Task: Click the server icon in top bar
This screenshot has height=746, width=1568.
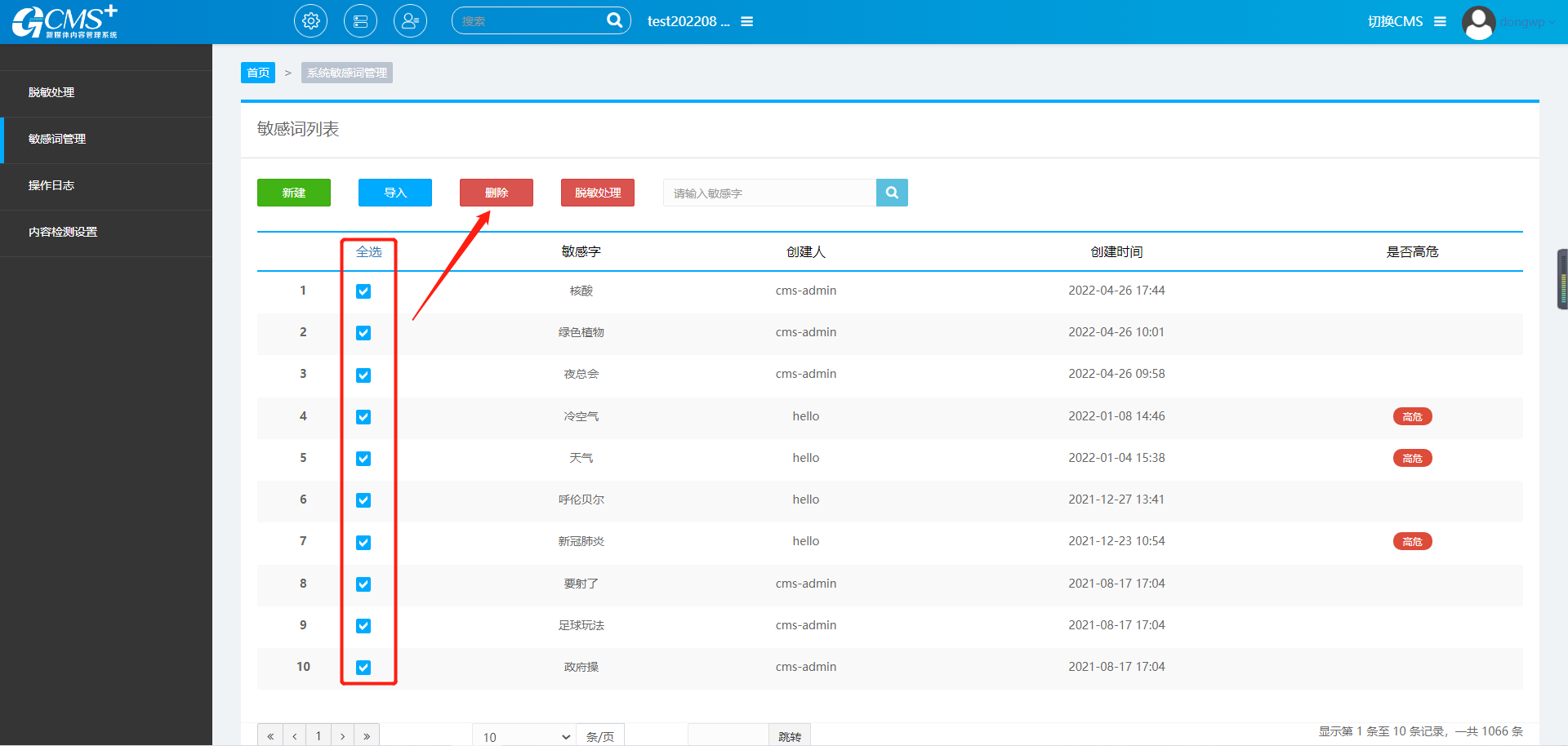Action: [x=360, y=21]
